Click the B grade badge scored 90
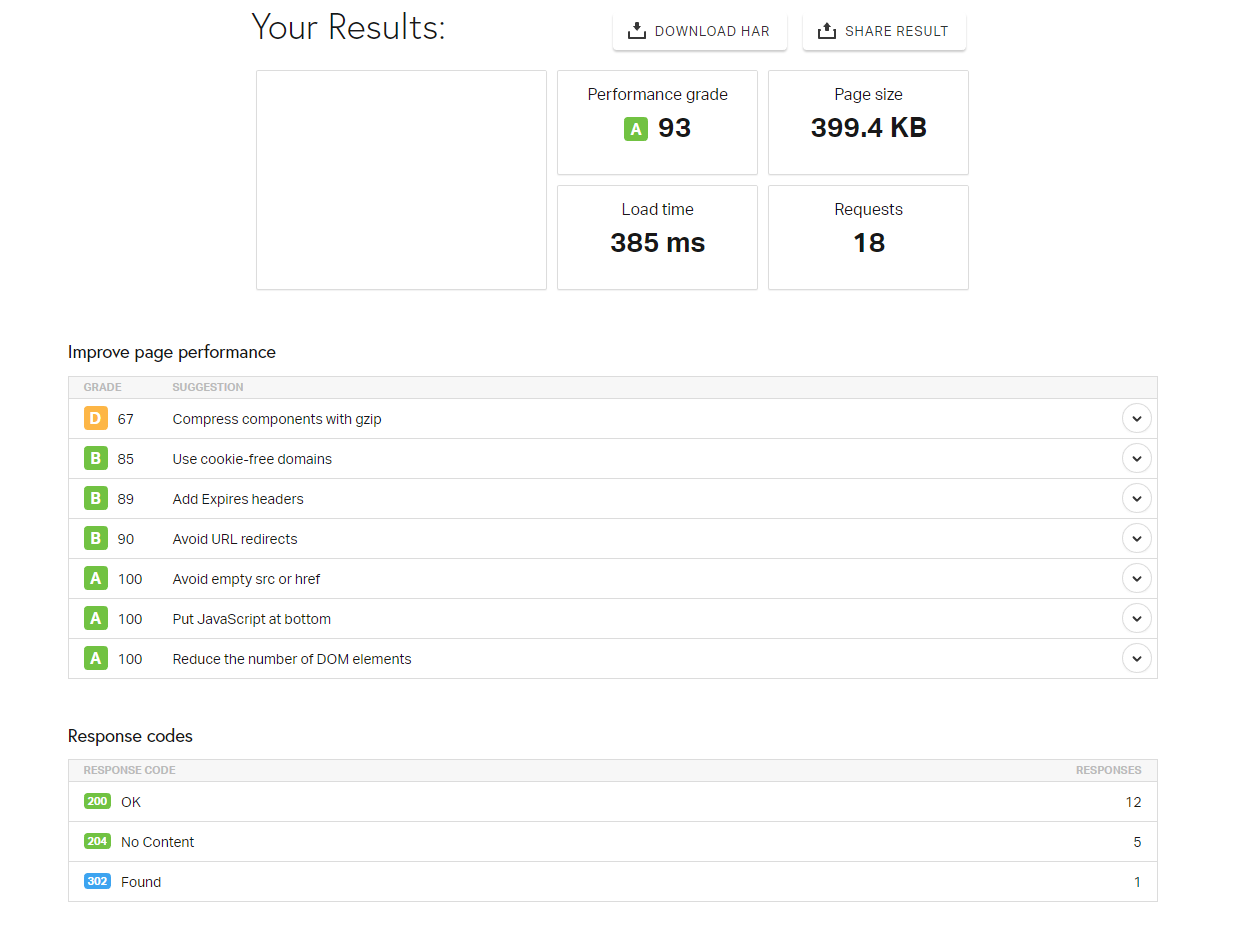 click(x=95, y=539)
